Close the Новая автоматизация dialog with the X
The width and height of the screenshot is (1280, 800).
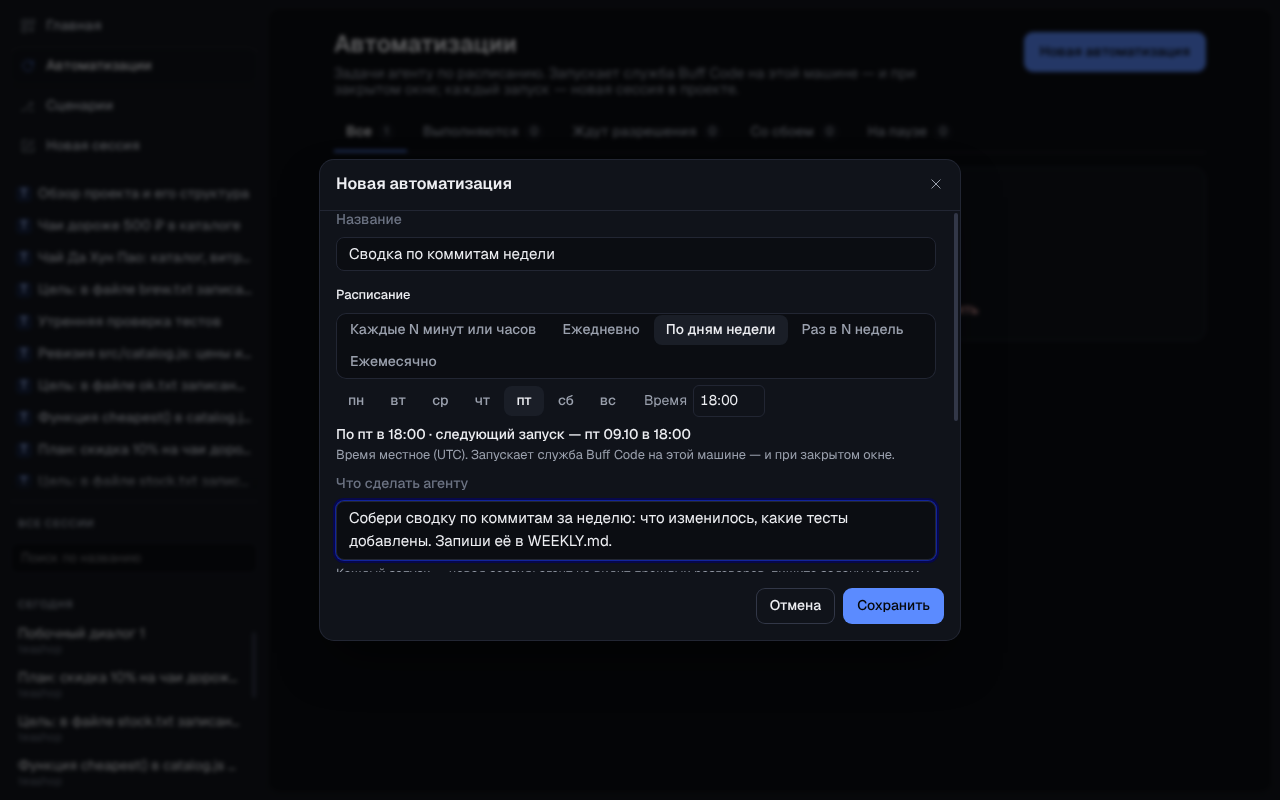point(936,184)
